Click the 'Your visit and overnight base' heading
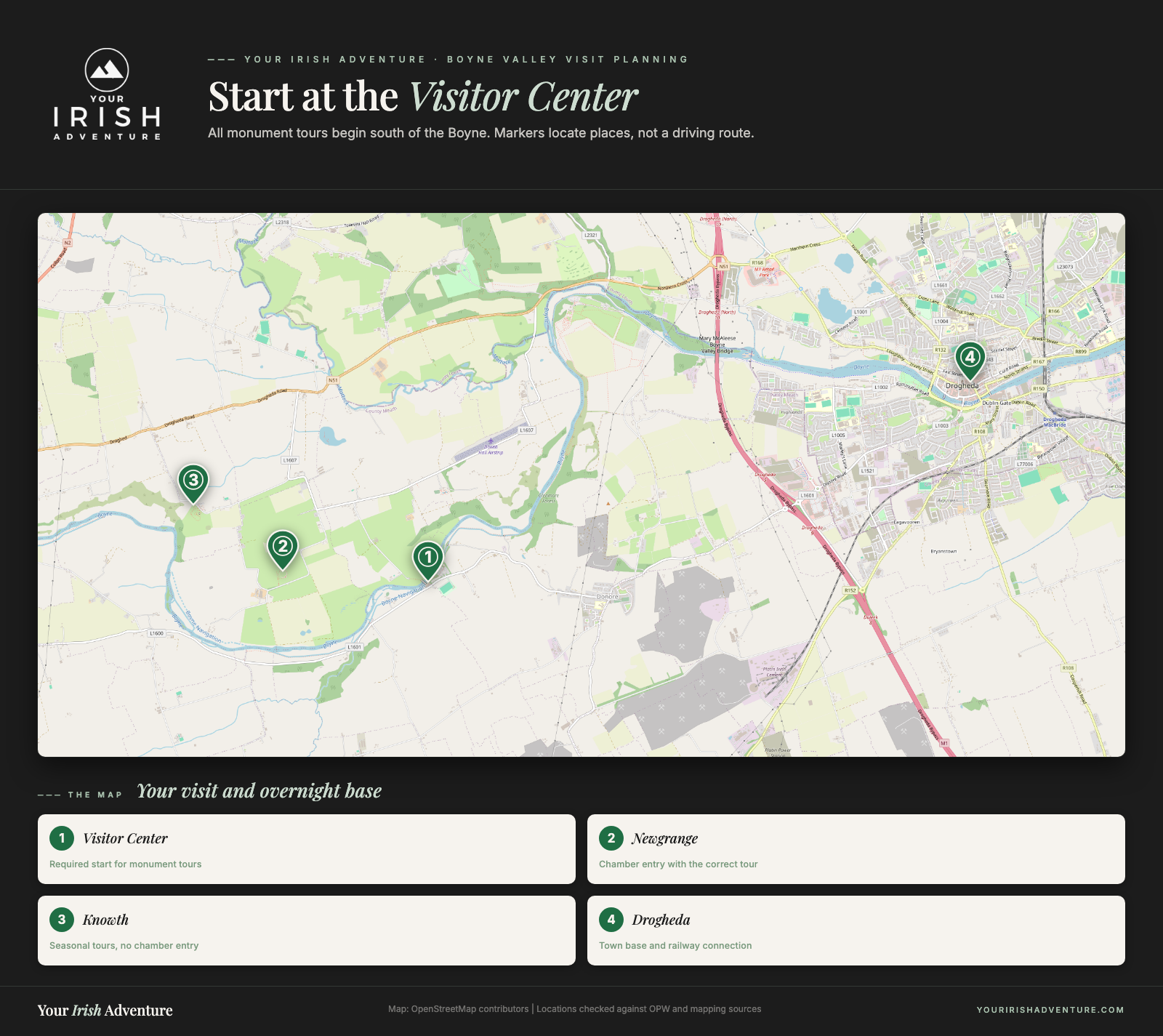Image resolution: width=1163 pixels, height=1036 pixels. coord(259,791)
